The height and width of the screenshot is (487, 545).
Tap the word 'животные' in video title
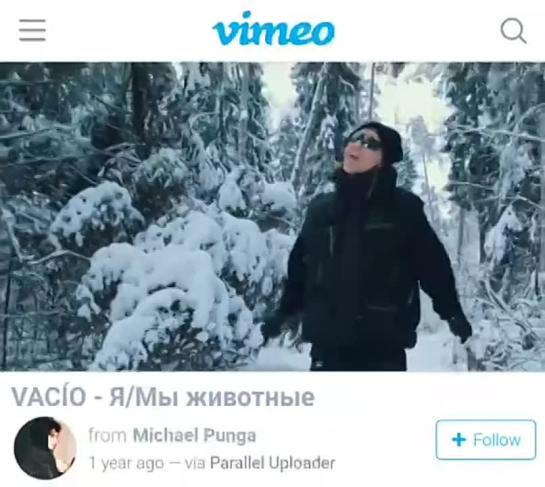point(250,398)
